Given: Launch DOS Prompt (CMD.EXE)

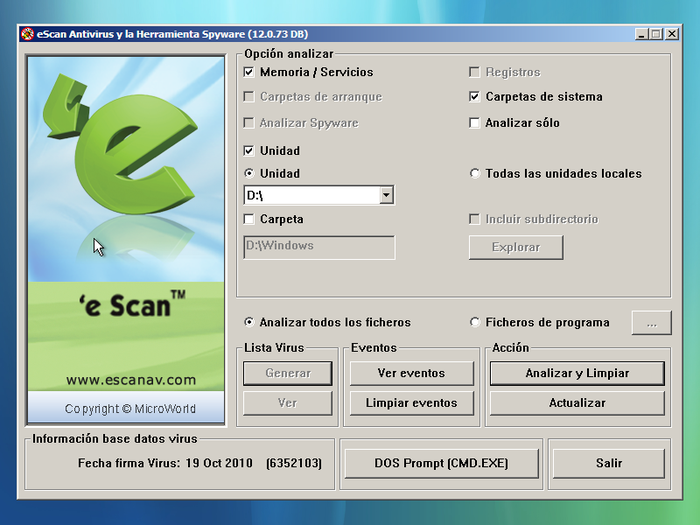Looking at the screenshot, I should tap(441, 463).
